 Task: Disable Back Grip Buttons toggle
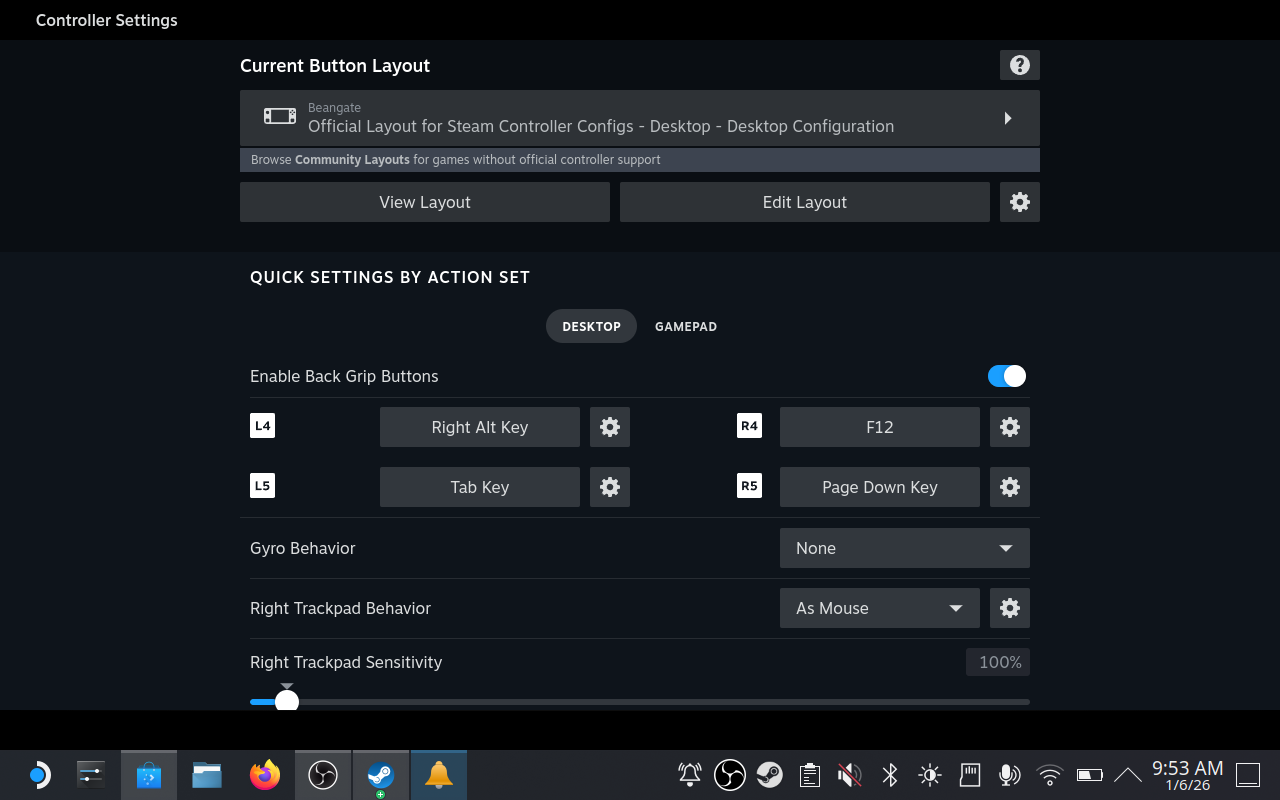[1006, 376]
